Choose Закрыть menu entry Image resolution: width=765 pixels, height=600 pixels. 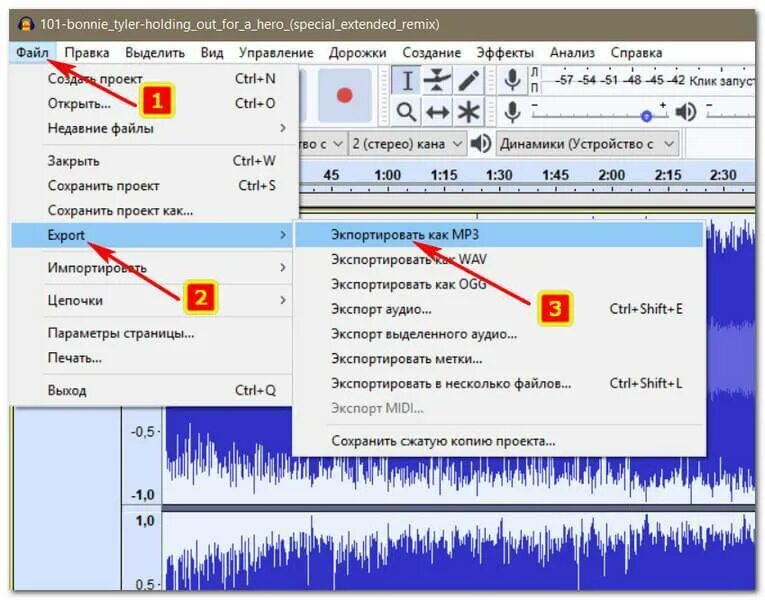[155, 160]
